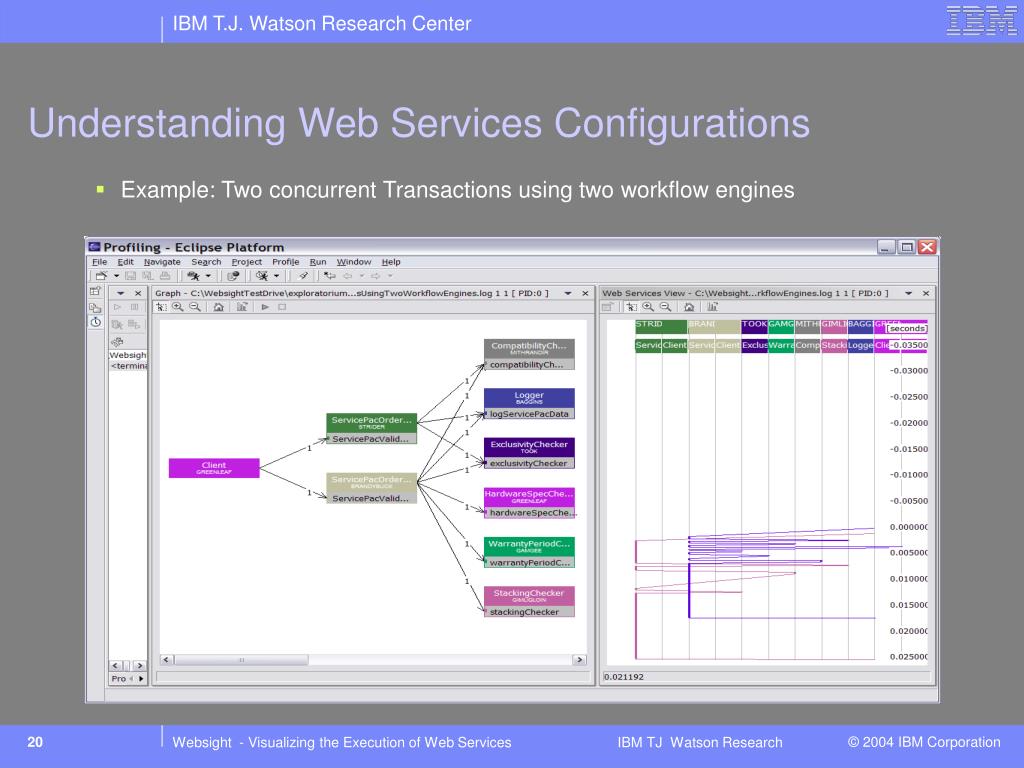Viewport: 1024px width, 768px height.
Task: Click the Profile launch icon
Action: coord(193,276)
